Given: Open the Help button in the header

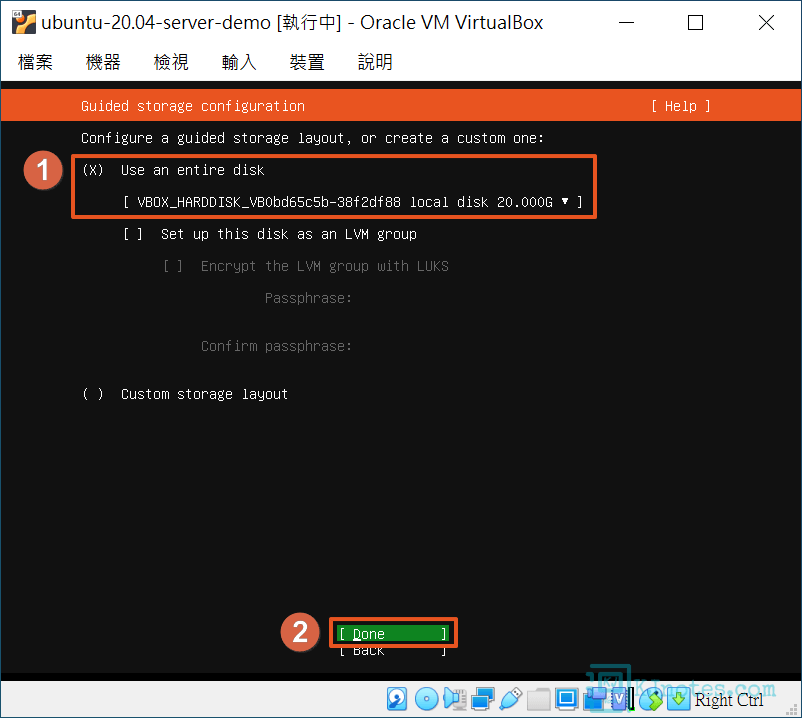Looking at the screenshot, I should 681,106.
